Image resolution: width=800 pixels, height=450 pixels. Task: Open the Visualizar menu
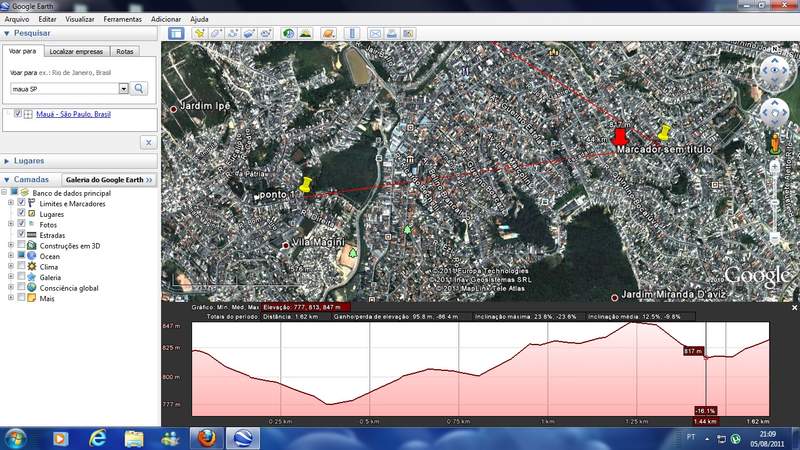coord(80,19)
